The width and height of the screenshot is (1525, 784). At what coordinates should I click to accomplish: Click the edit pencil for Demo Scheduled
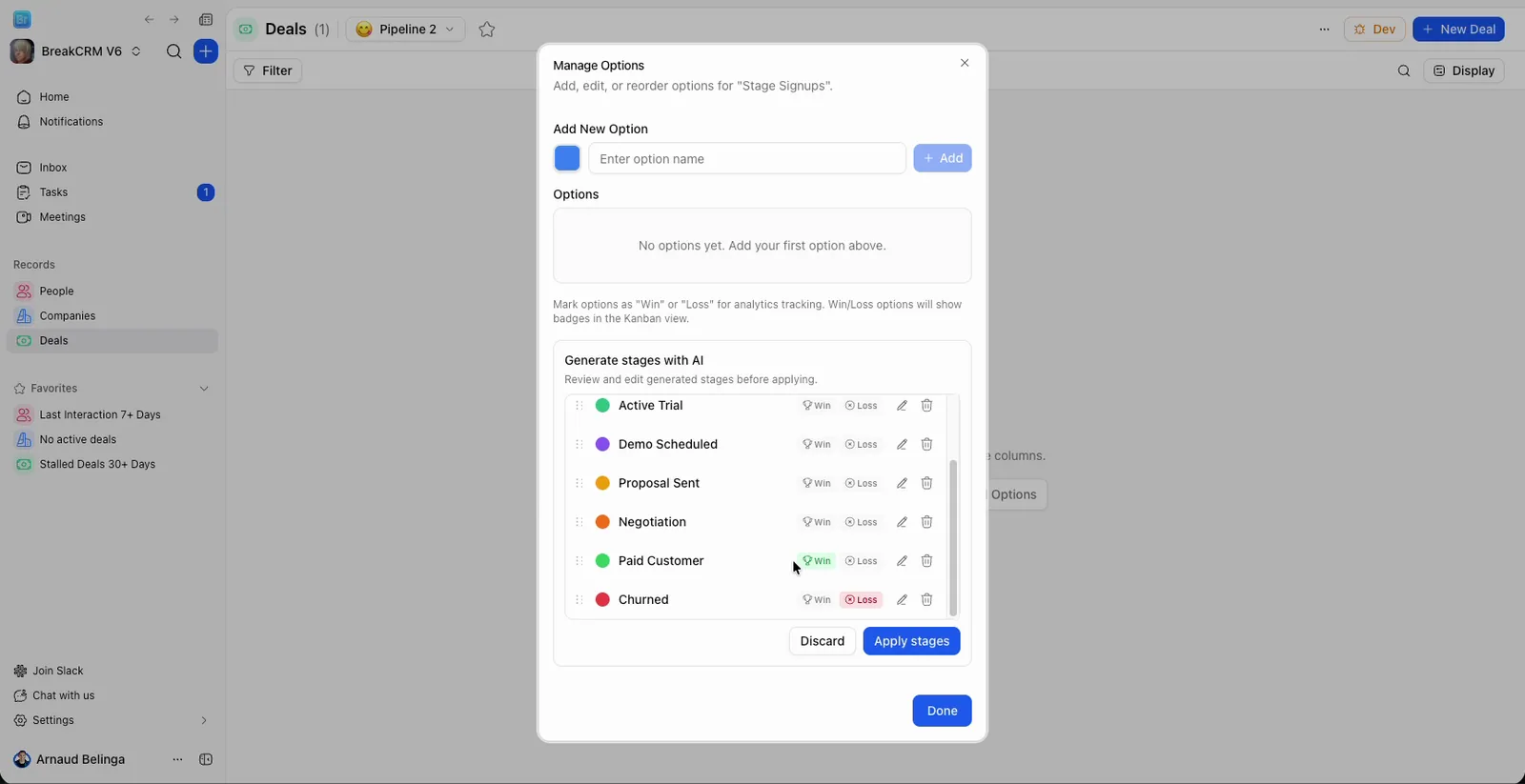pos(902,444)
